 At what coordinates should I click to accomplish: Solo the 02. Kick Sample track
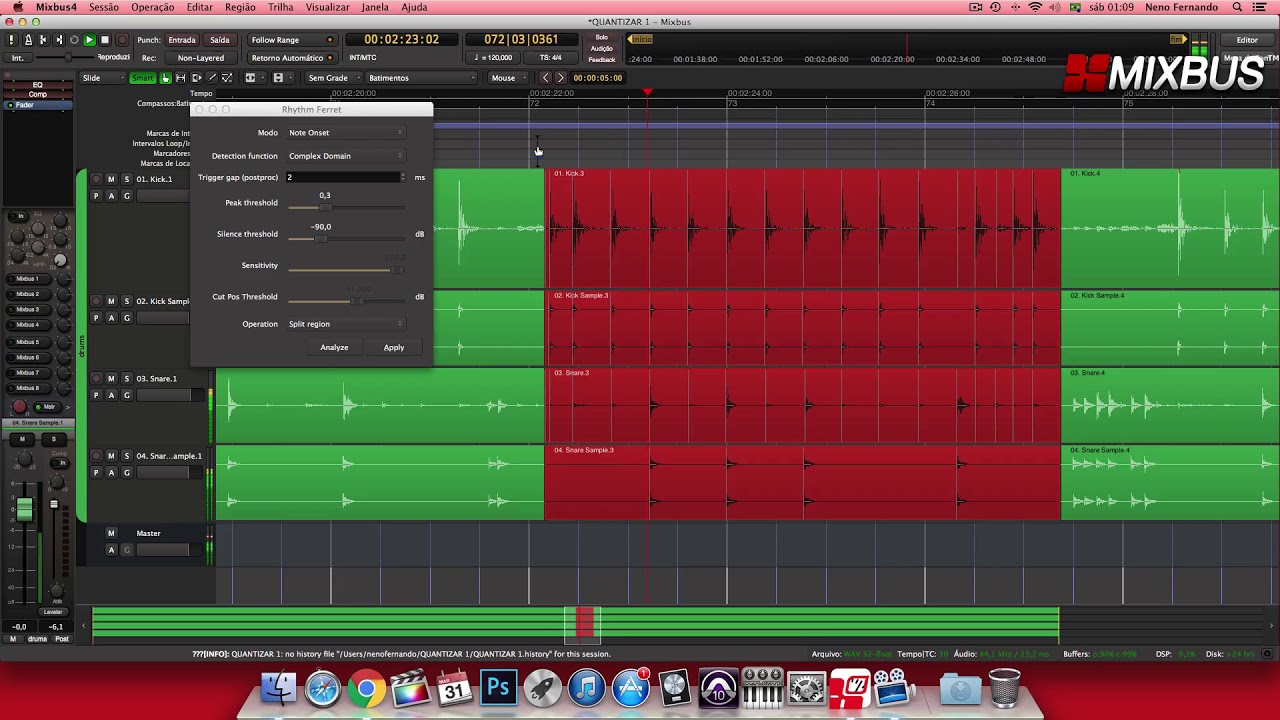pos(126,301)
